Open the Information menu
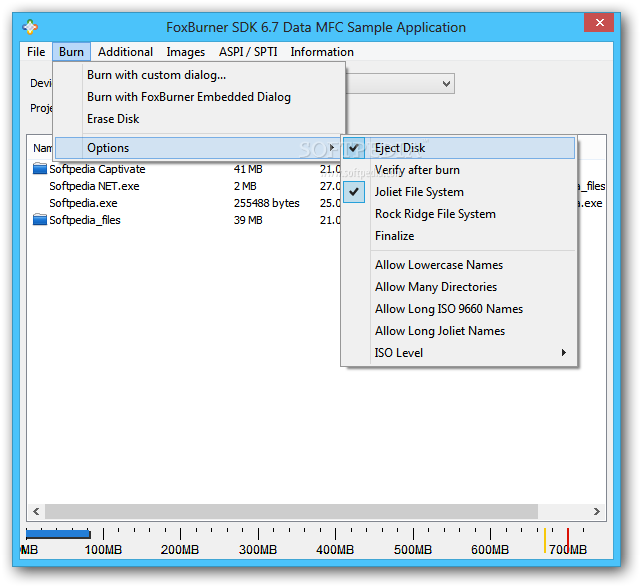This screenshot has width=641, height=587. click(x=322, y=52)
